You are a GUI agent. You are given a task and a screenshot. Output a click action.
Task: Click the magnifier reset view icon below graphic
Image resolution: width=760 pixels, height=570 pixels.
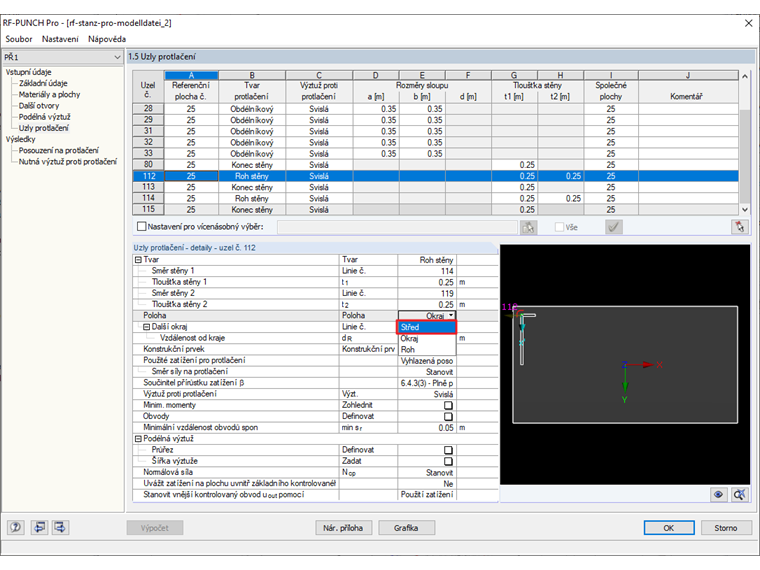(x=740, y=494)
